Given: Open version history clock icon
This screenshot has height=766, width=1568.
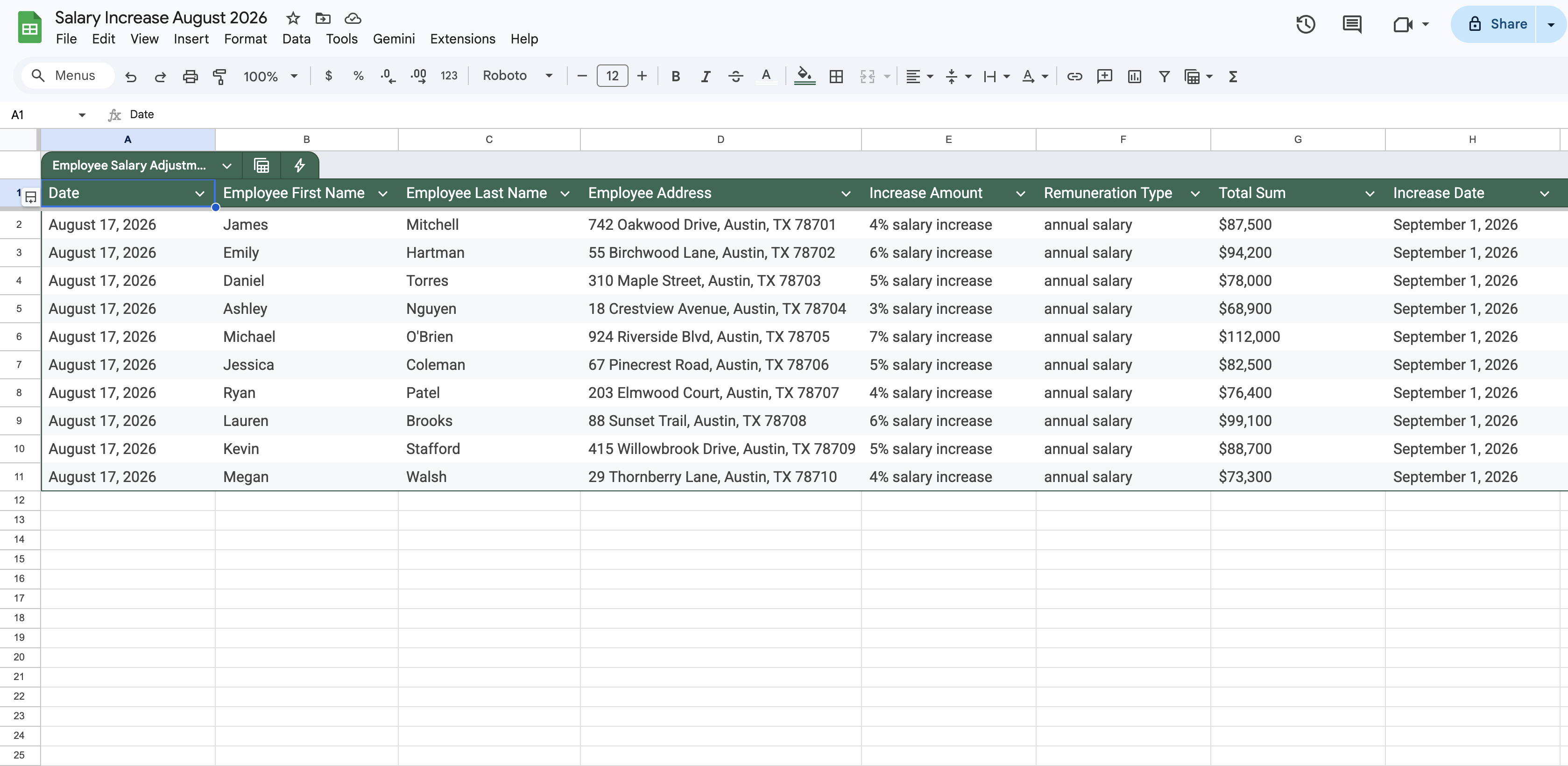Looking at the screenshot, I should coord(1306,24).
